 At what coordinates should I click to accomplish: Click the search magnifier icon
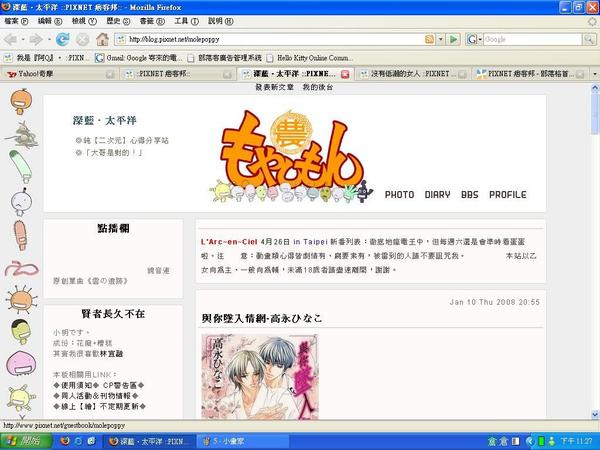[589, 39]
